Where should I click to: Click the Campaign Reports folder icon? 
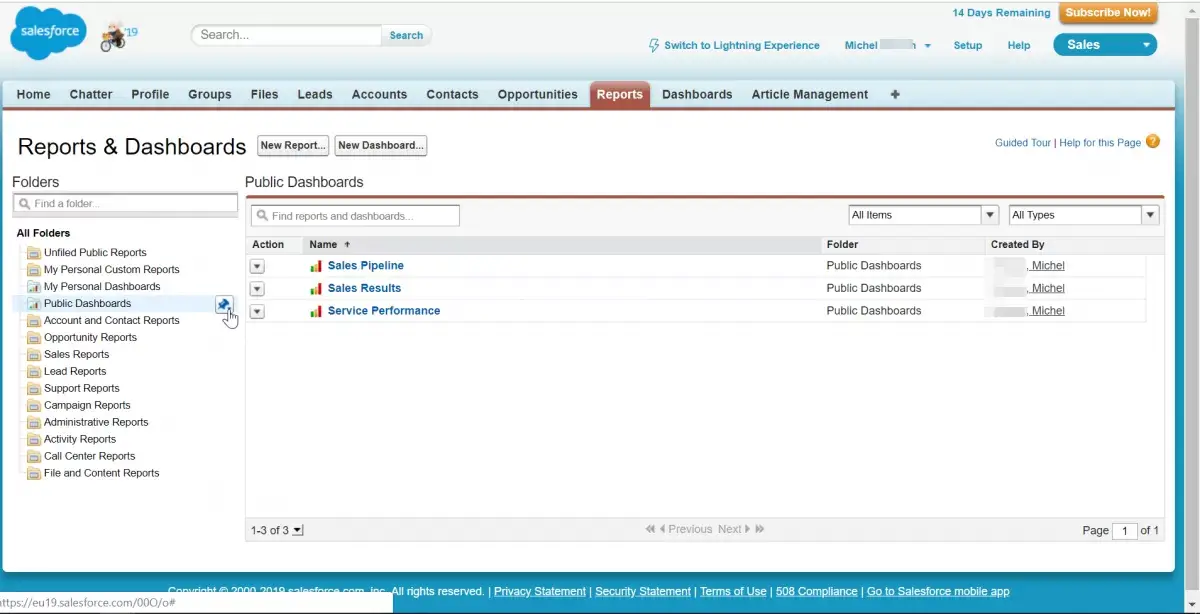click(34, 406)
